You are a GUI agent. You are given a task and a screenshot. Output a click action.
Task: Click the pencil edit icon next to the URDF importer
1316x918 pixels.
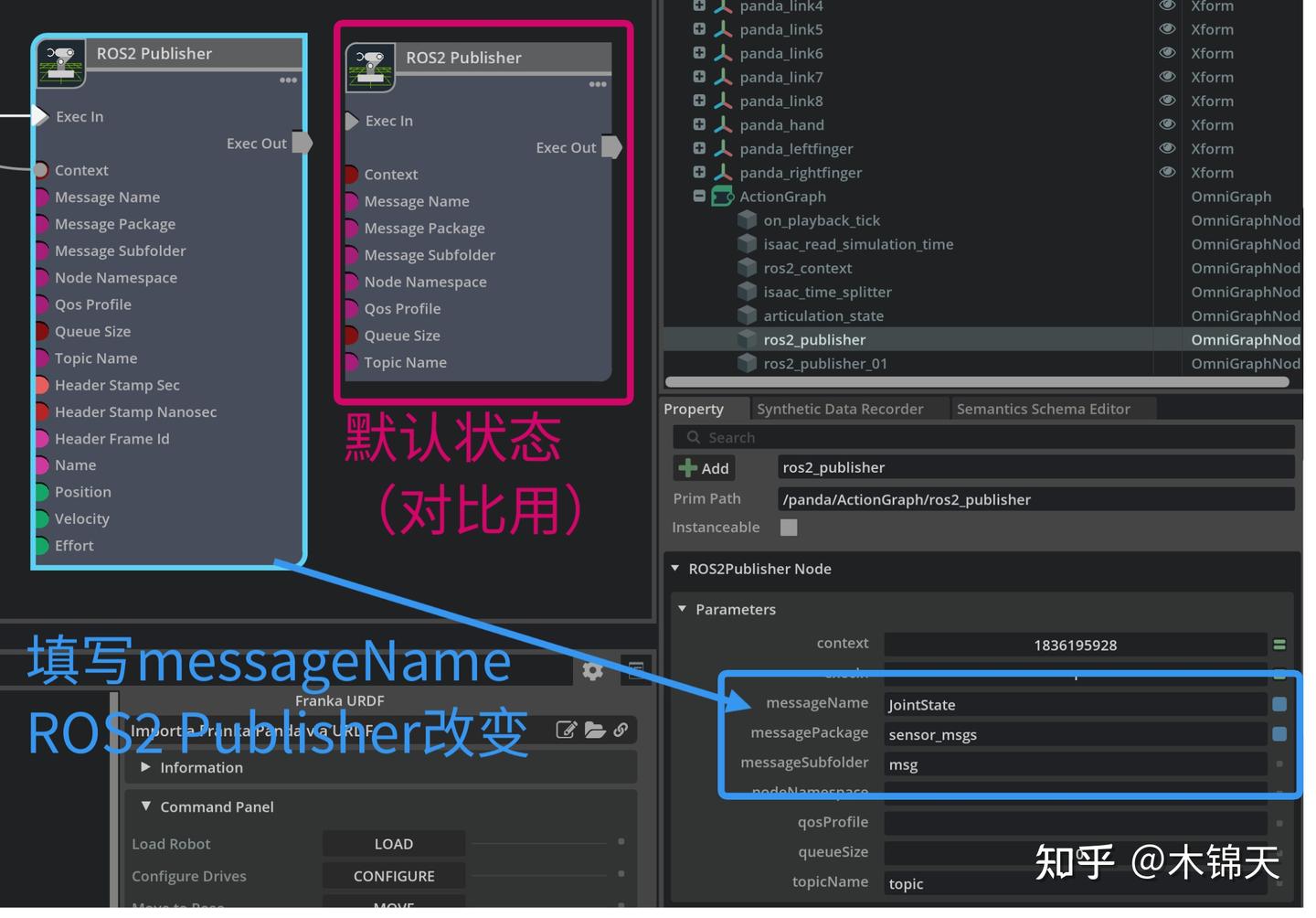(566, 730)
